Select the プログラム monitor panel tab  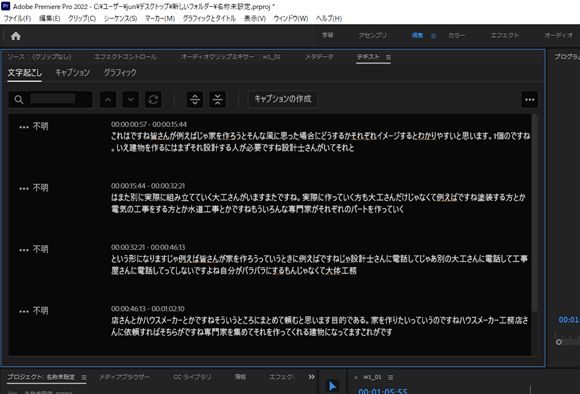coord(567,57)
